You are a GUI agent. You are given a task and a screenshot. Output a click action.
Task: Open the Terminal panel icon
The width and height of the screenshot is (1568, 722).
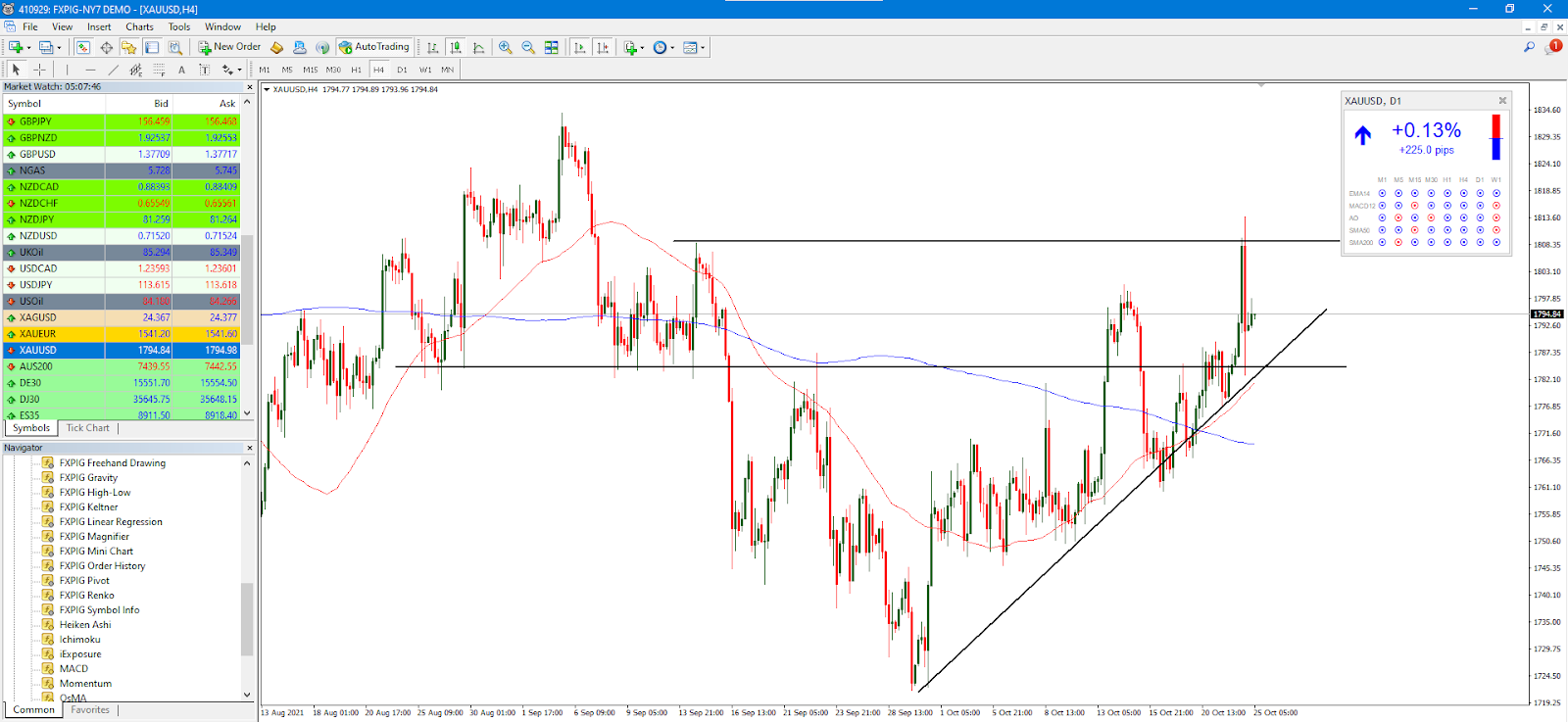153,47
